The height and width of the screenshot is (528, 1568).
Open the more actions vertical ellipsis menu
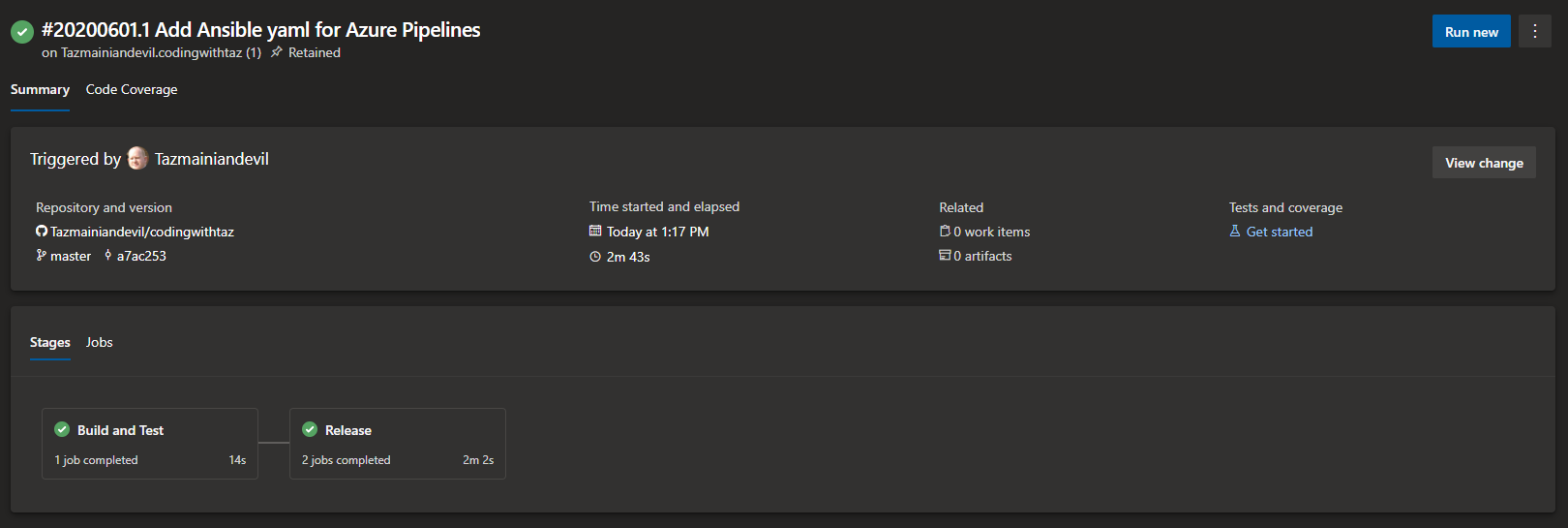1535,32
